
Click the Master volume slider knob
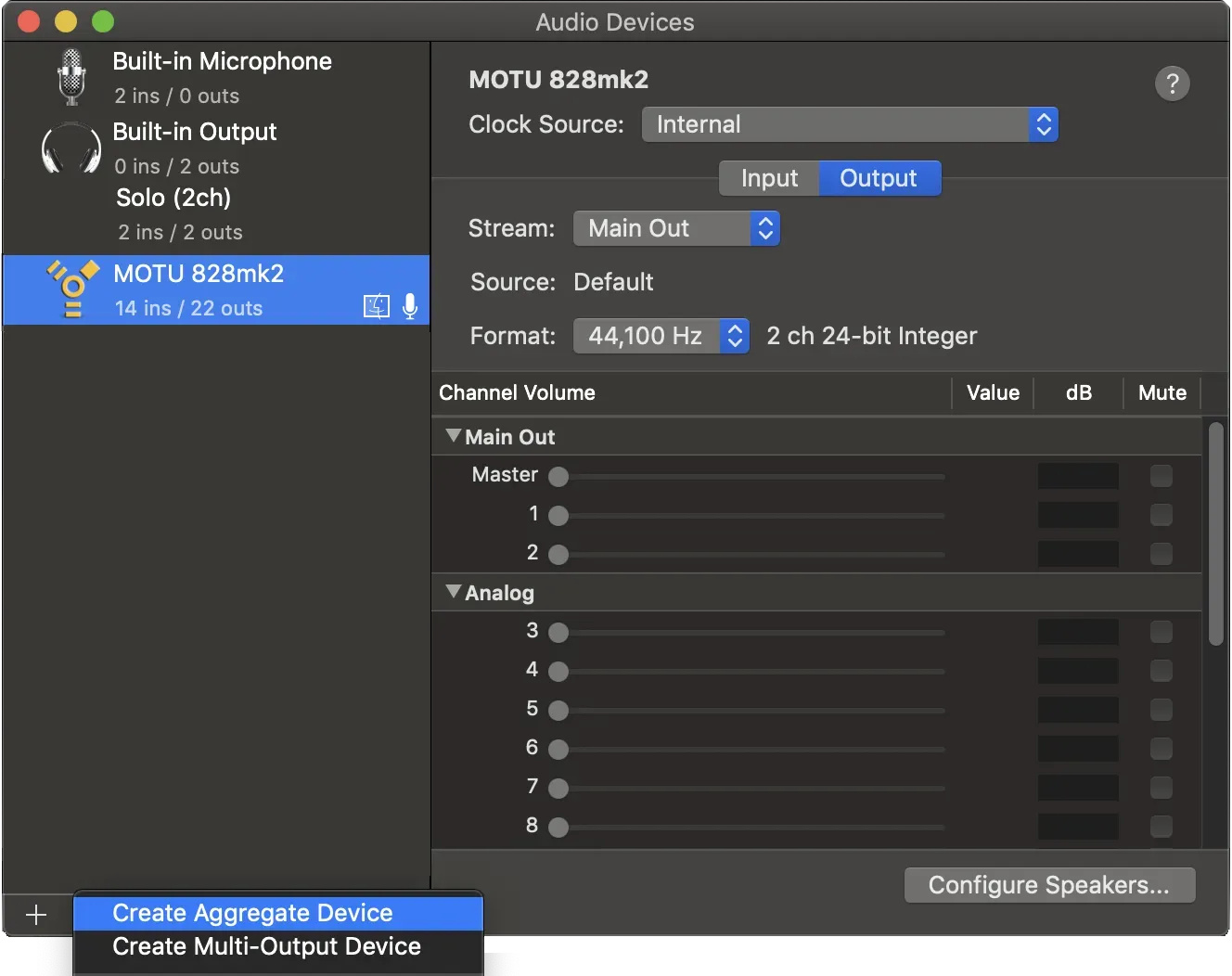[x=558, y=477]
